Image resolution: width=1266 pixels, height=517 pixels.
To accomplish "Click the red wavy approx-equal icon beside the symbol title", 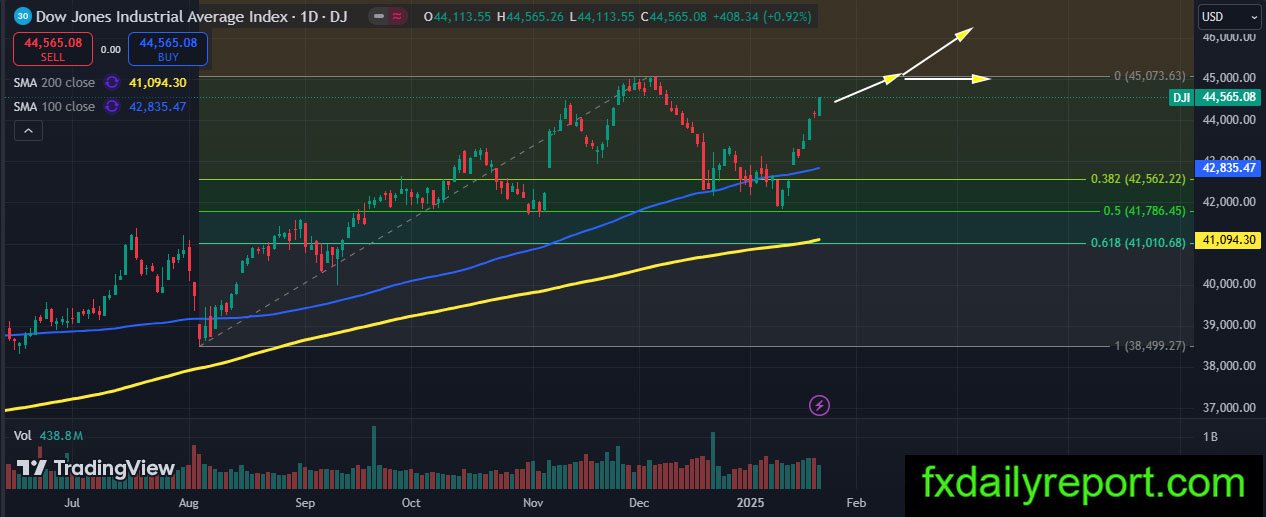I will point(399,17).
